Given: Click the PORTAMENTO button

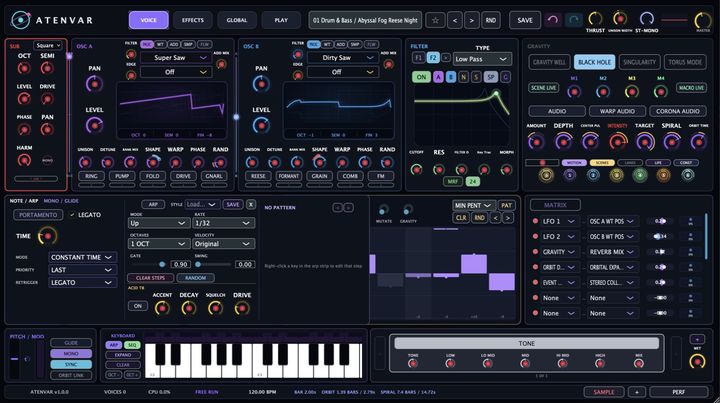Looking at the screenshot, I should 38,215.
